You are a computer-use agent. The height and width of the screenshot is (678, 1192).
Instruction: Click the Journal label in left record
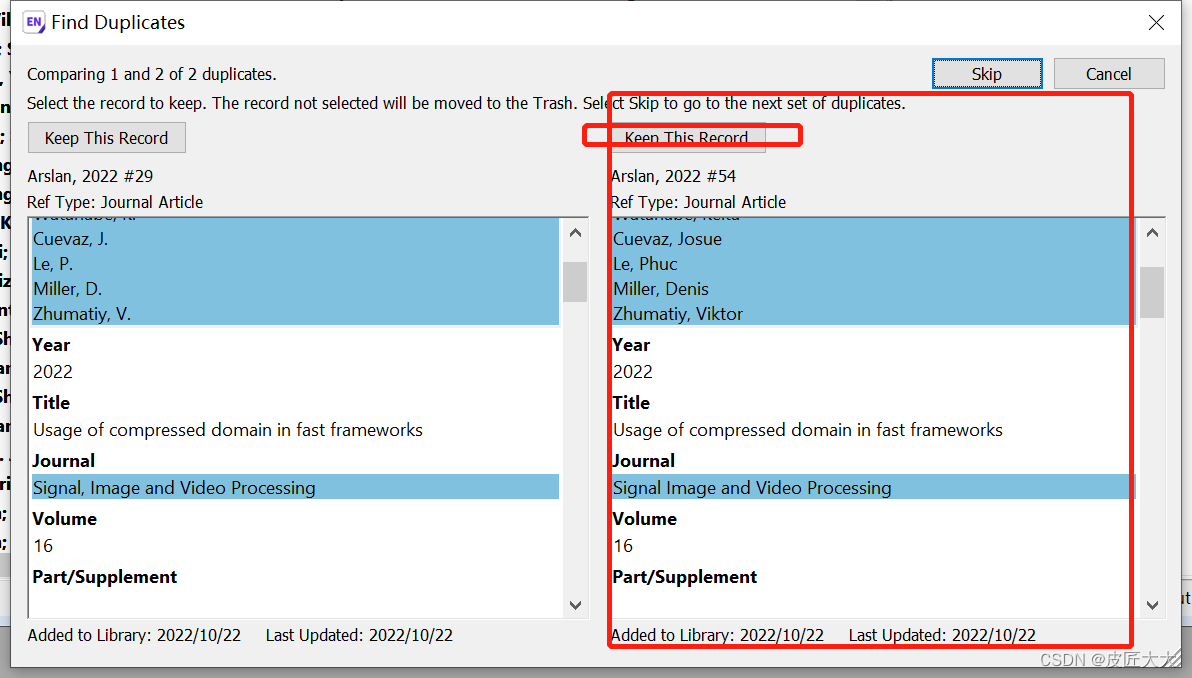click(x=64, y=461)
